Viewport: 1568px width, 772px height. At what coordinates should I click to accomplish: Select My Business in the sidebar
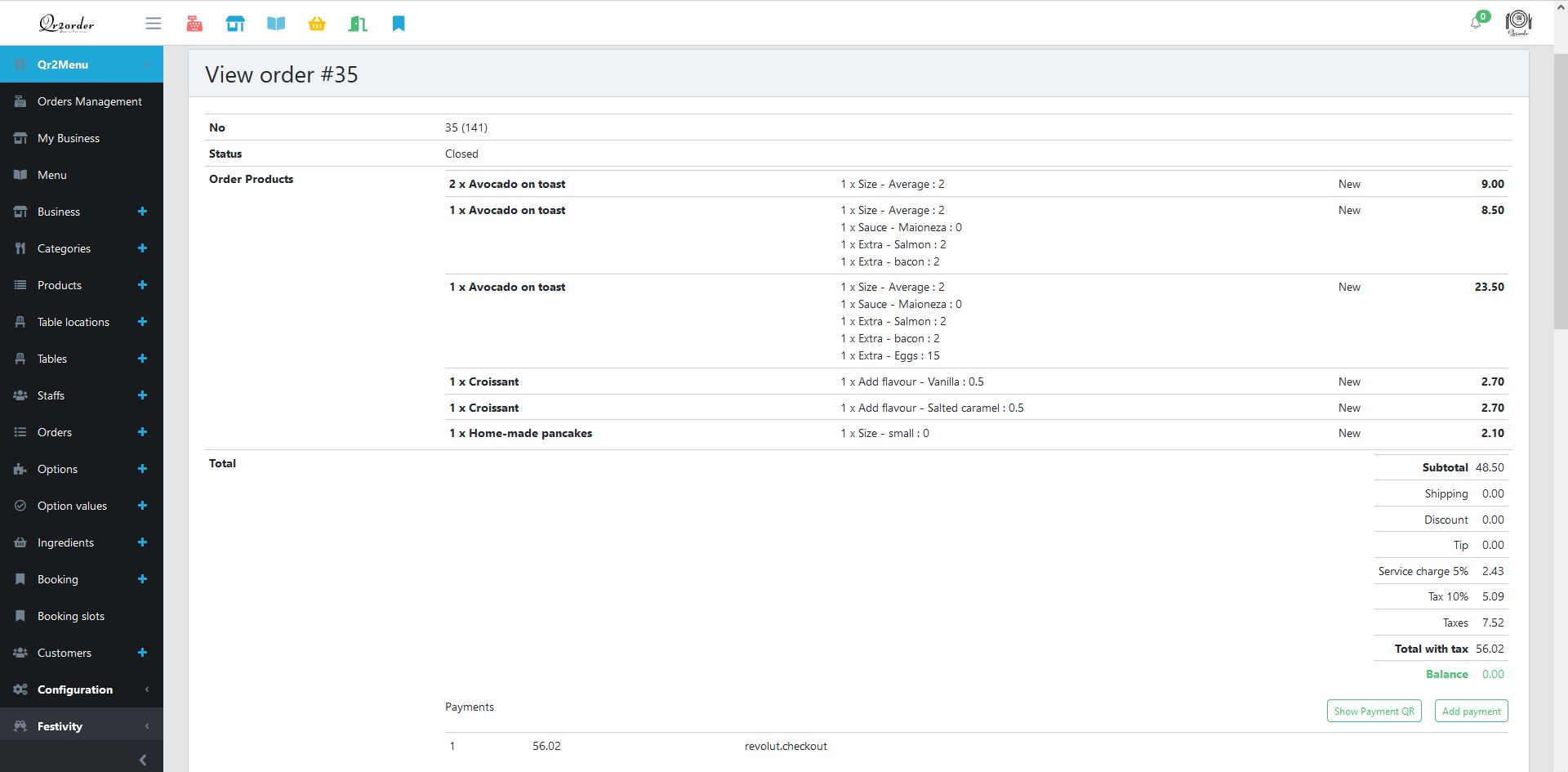[68, 138]
